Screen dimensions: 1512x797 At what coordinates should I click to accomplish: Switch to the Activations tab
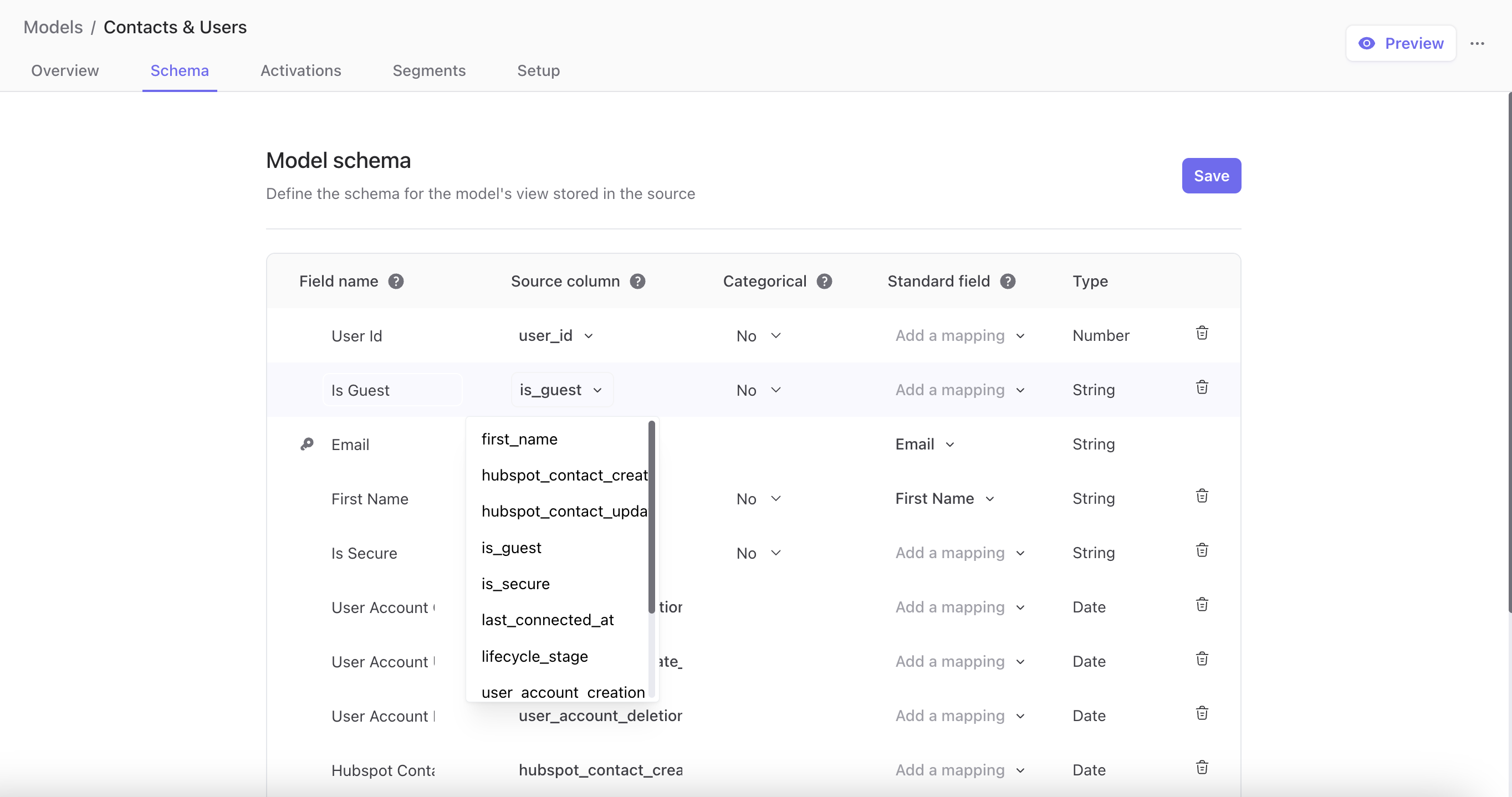[300, 70]
